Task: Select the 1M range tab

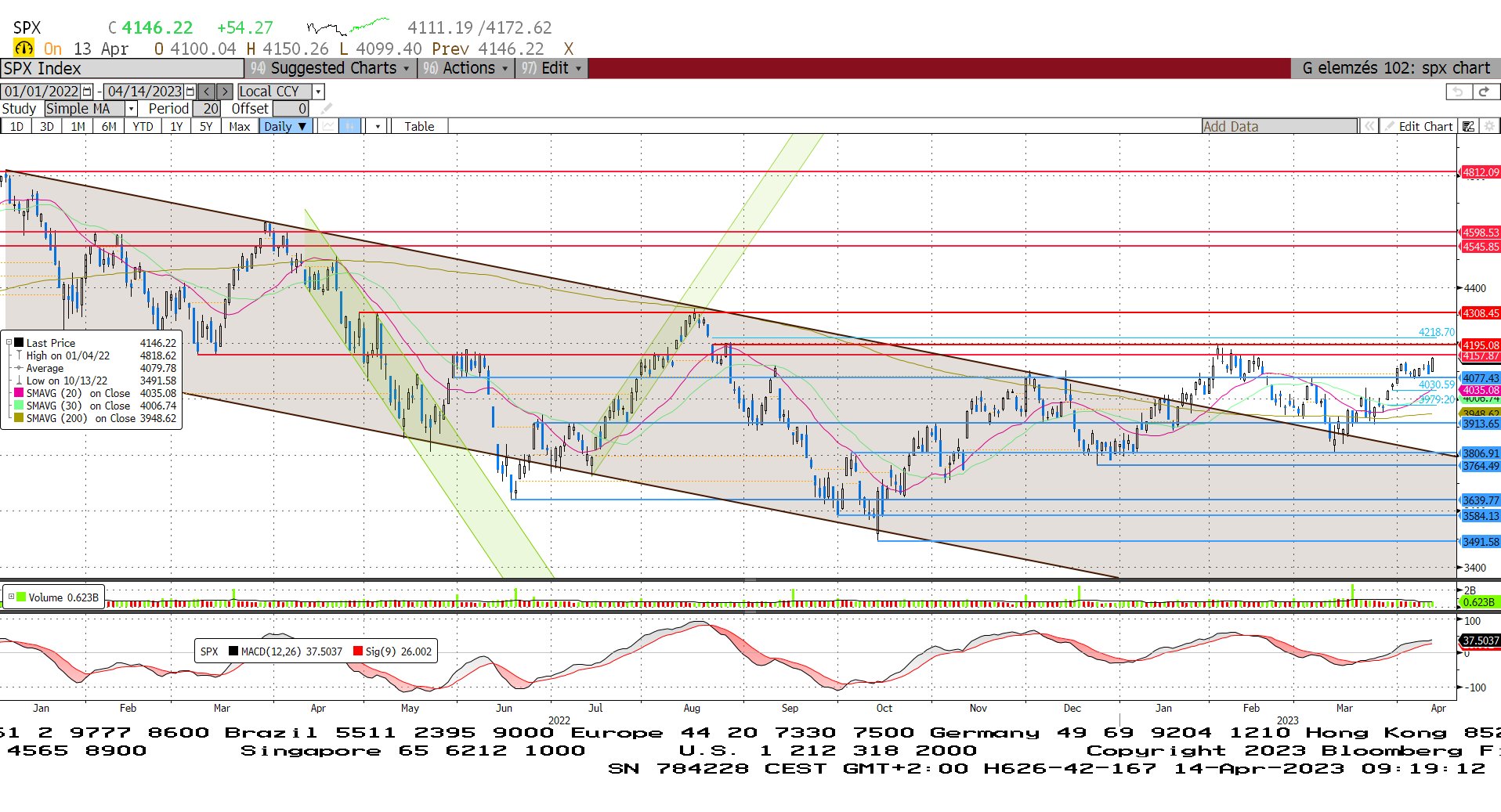Action: (x=78, y=126)
